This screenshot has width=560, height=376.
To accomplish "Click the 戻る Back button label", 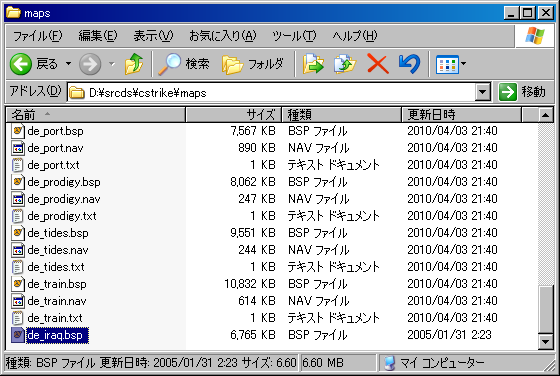I will (x=47, y=64).
